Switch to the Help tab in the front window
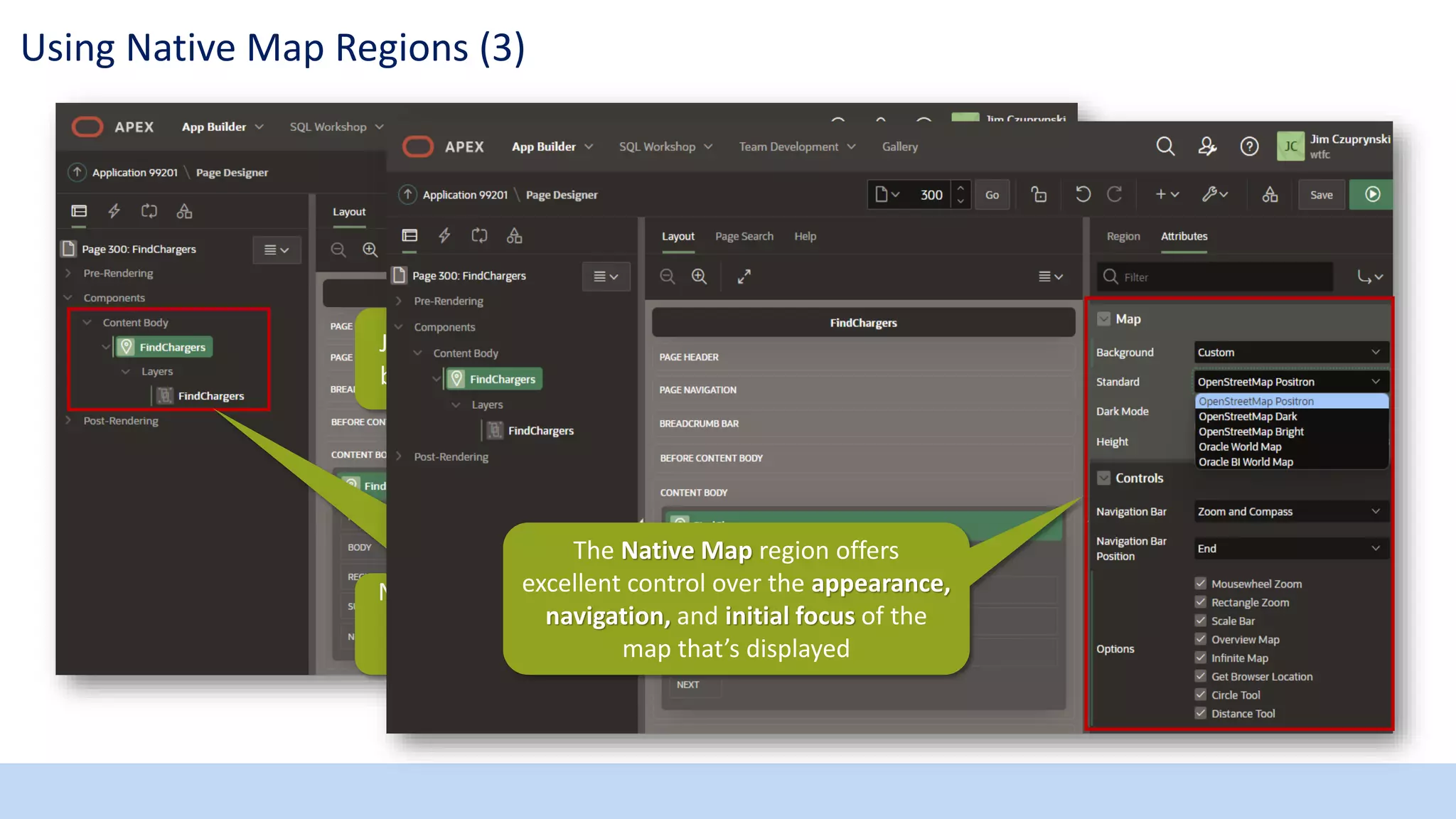Screen dimensions: 1456x819 coord(805,236)
